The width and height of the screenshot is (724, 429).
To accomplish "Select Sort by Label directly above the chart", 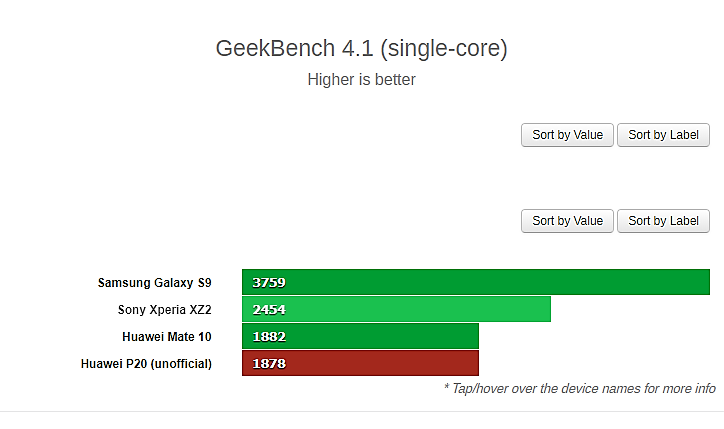I will point(663,221).
